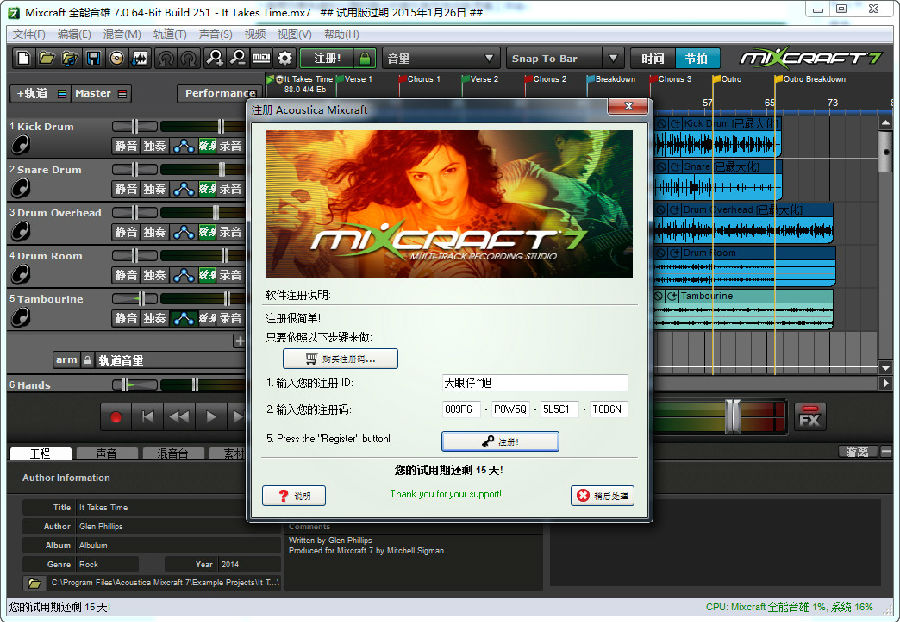Mute the Tambourine track (静音)
This screenshot has width=900, height=622.
click(x=126, y=318)
